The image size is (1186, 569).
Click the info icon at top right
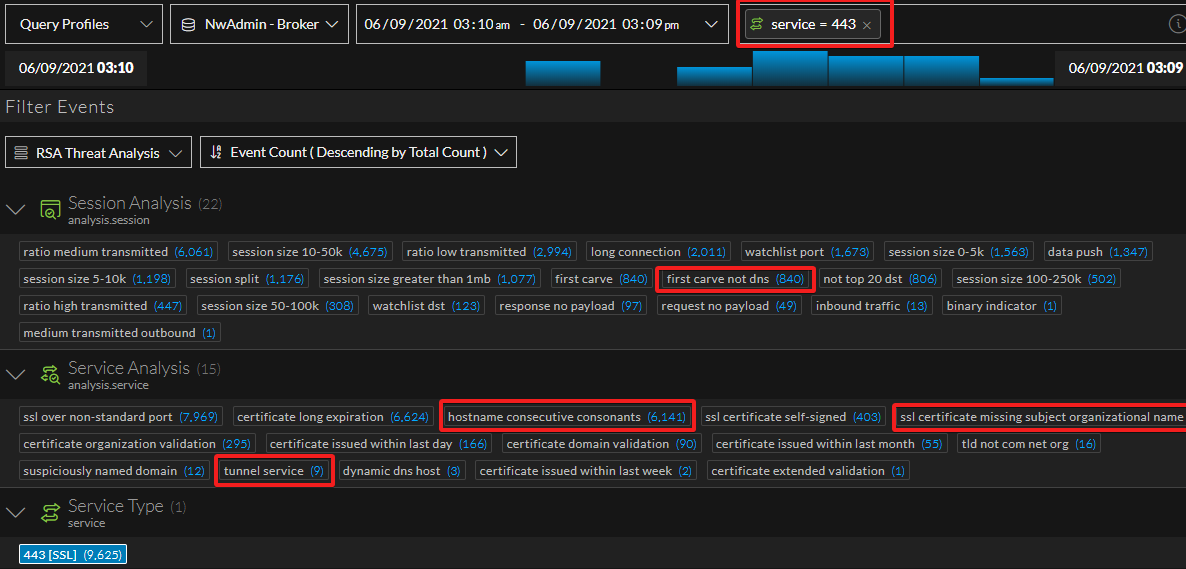1177,24
